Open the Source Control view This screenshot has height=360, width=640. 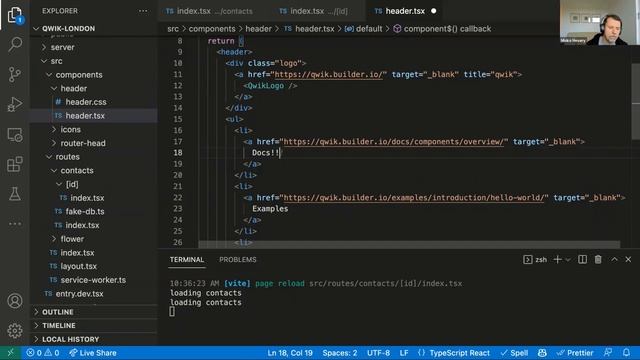point(15,75)
